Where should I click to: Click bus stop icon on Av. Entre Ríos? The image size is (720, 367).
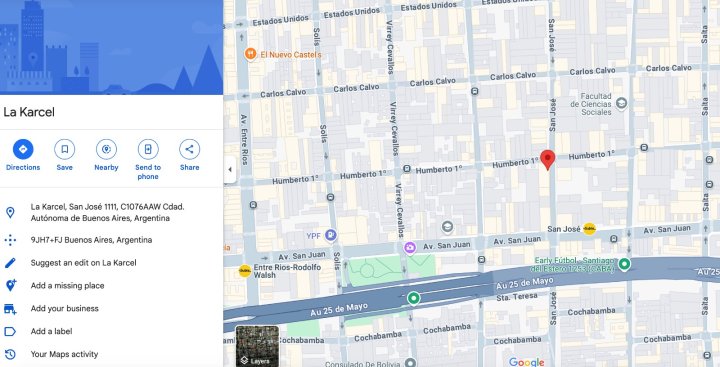point(253,204)
